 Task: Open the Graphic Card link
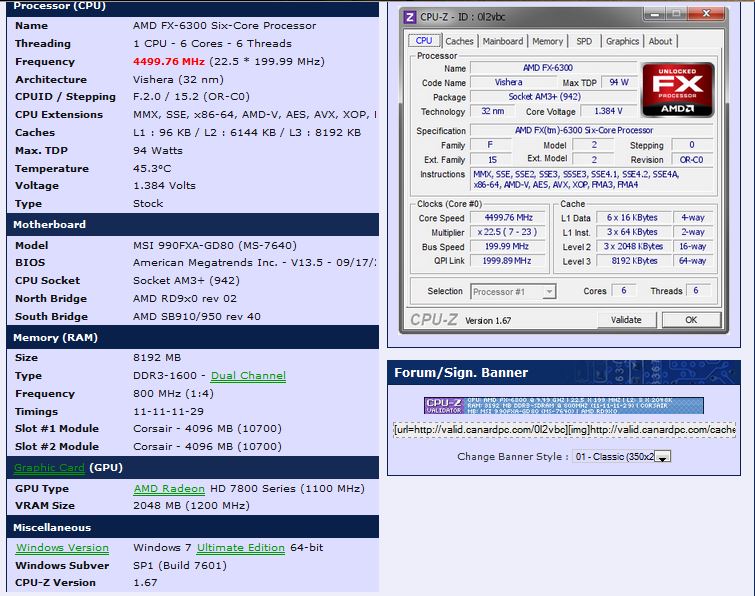[49, 467]
